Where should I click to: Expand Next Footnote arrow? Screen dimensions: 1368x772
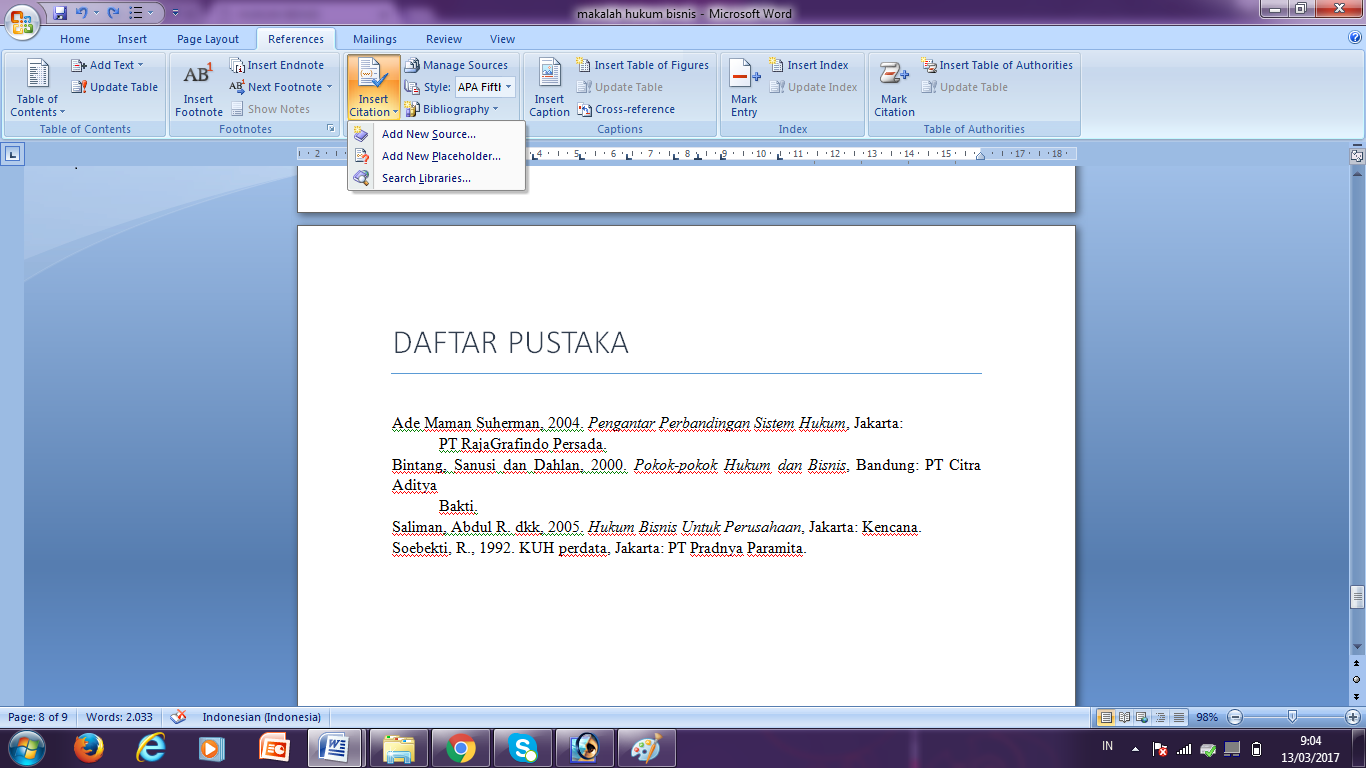click(x=330, y=87)
